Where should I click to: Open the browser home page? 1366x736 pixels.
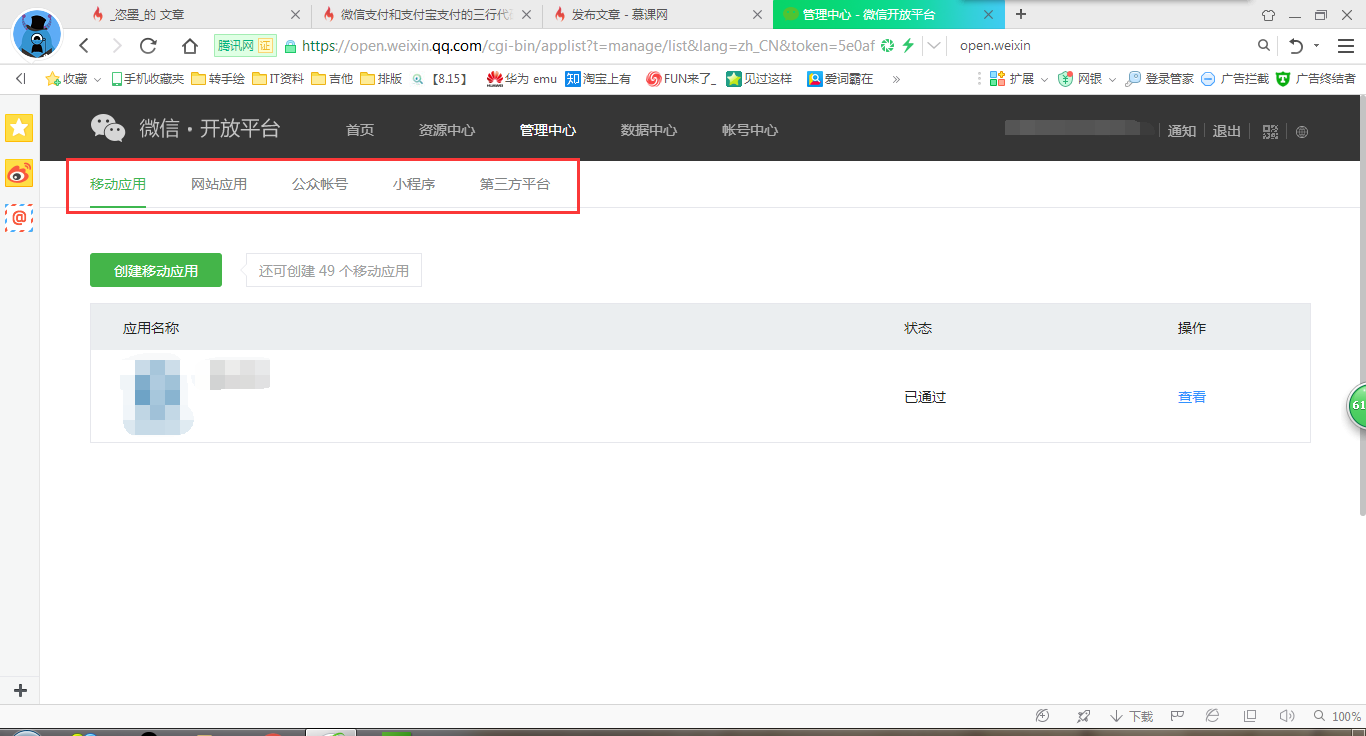point(190,46)
